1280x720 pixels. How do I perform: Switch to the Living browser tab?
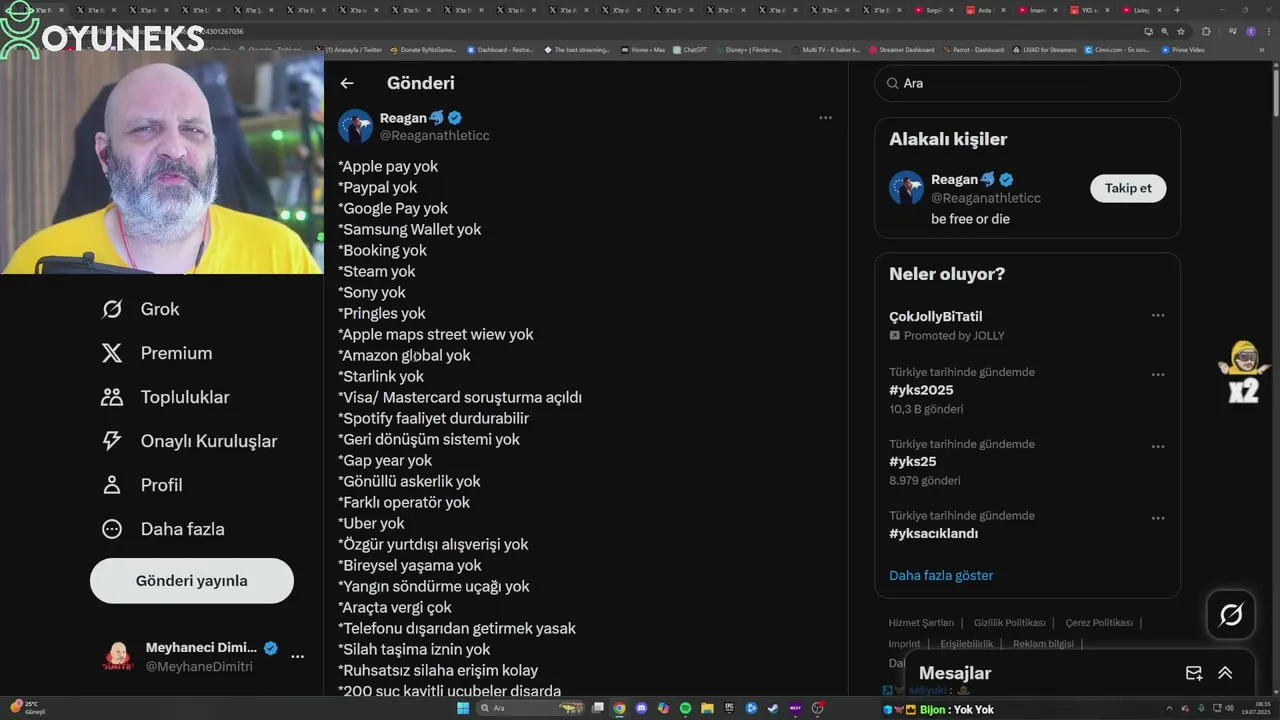[1142, 10]
